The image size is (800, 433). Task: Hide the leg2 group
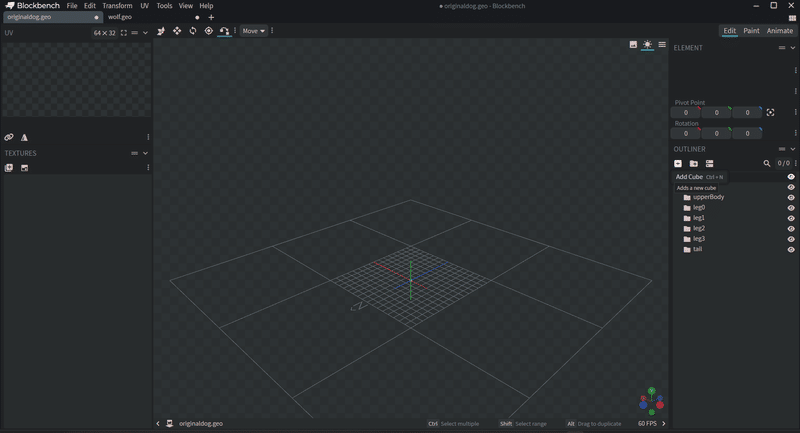[791, 228]
